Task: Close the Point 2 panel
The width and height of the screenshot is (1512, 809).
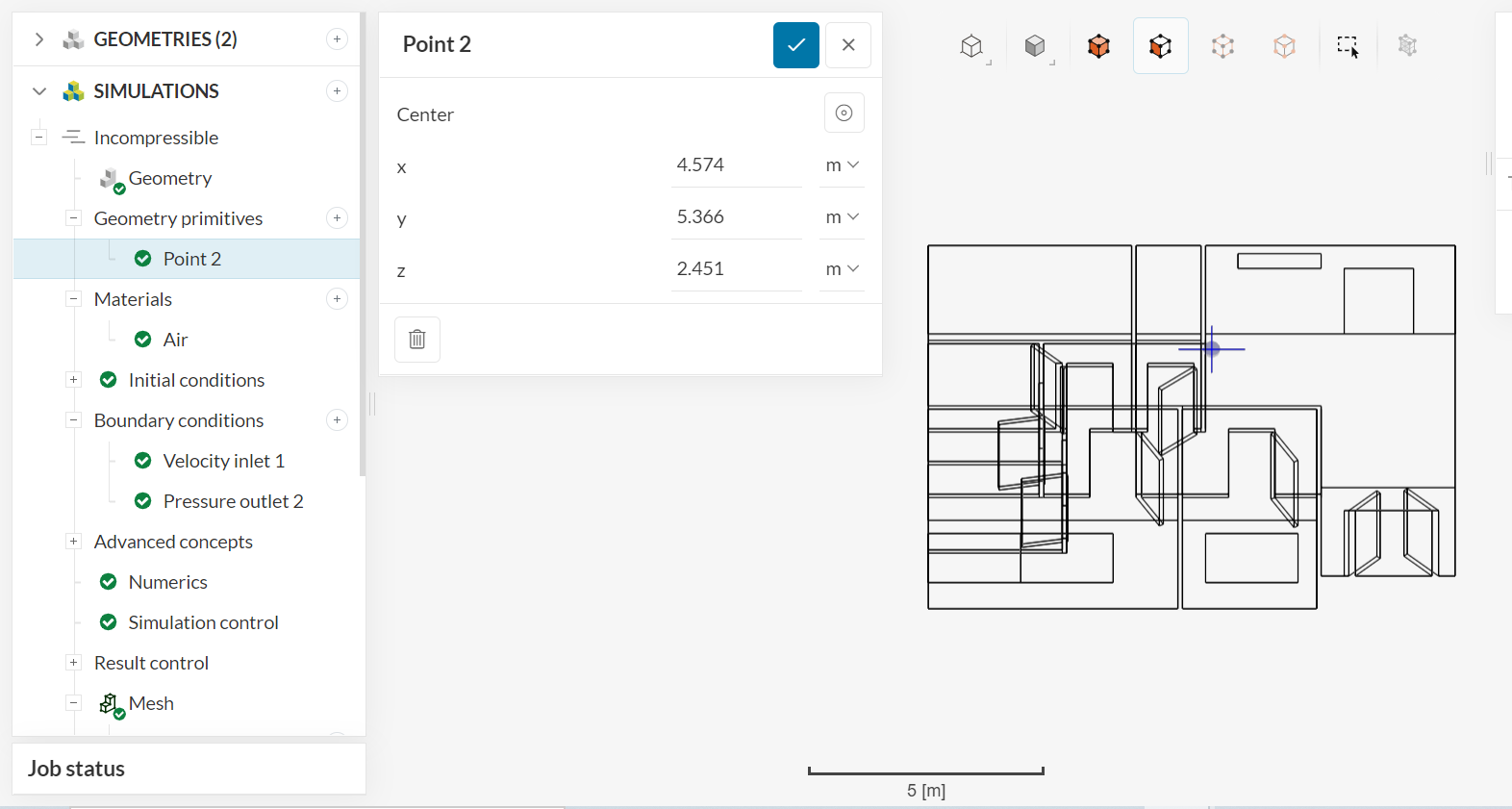Action: click(x=847, y=45)
